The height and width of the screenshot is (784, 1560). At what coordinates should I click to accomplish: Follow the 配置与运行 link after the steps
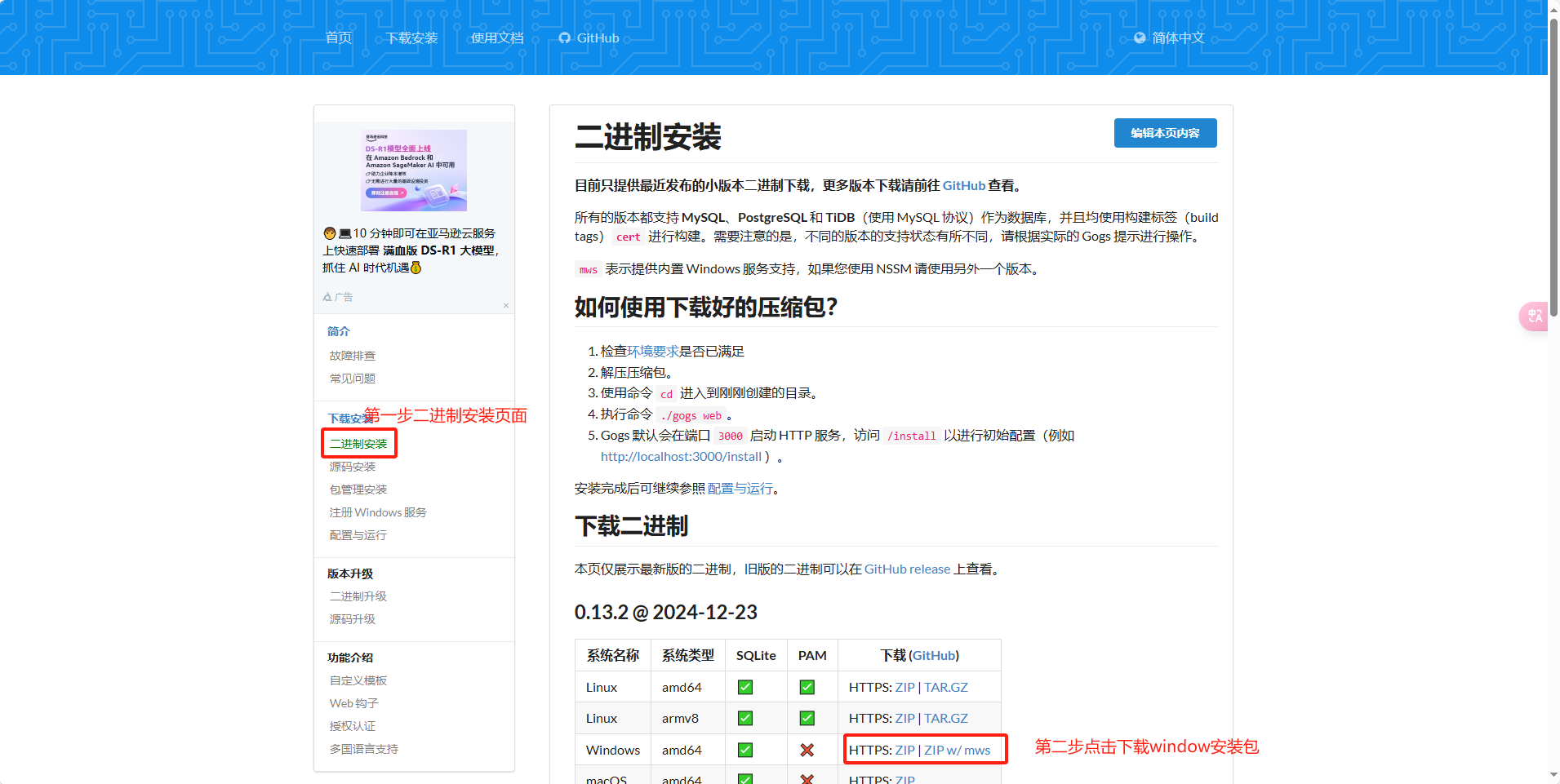pyautogui.click(x=740, y=488)
